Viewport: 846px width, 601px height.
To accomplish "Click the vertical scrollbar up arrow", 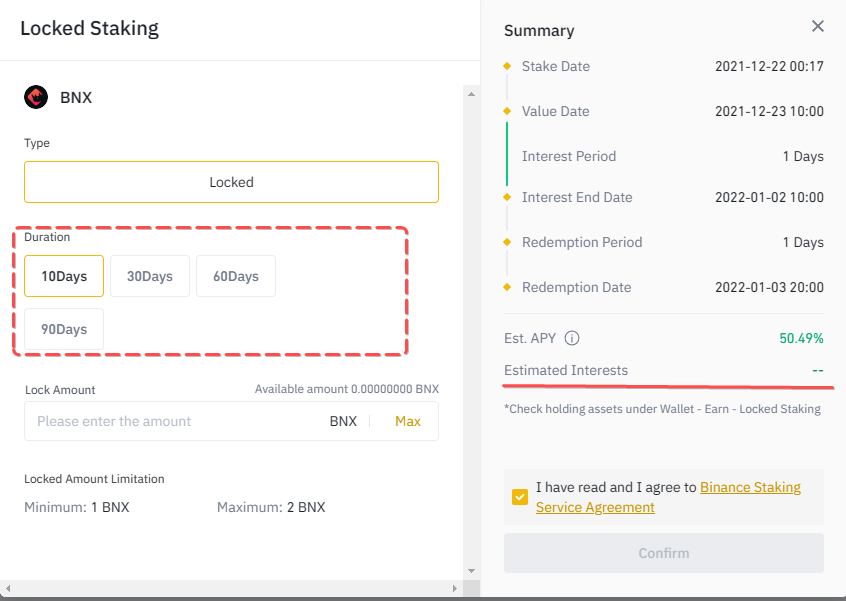I will coord(472,94).
